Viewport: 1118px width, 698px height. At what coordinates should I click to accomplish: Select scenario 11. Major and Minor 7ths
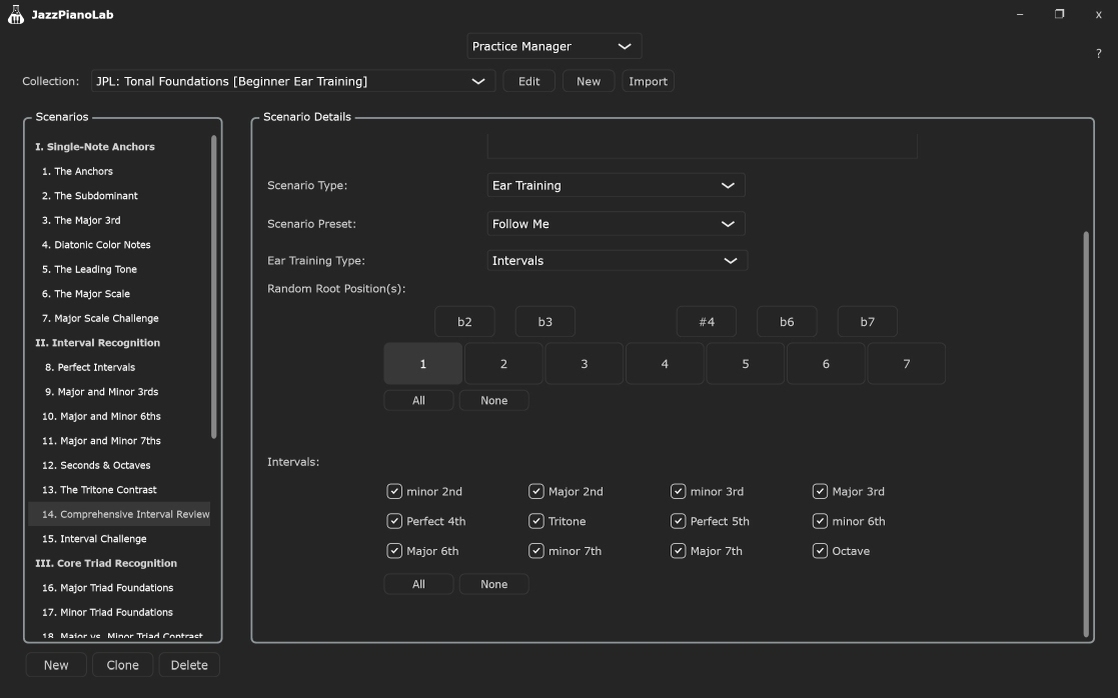(119, 441)
